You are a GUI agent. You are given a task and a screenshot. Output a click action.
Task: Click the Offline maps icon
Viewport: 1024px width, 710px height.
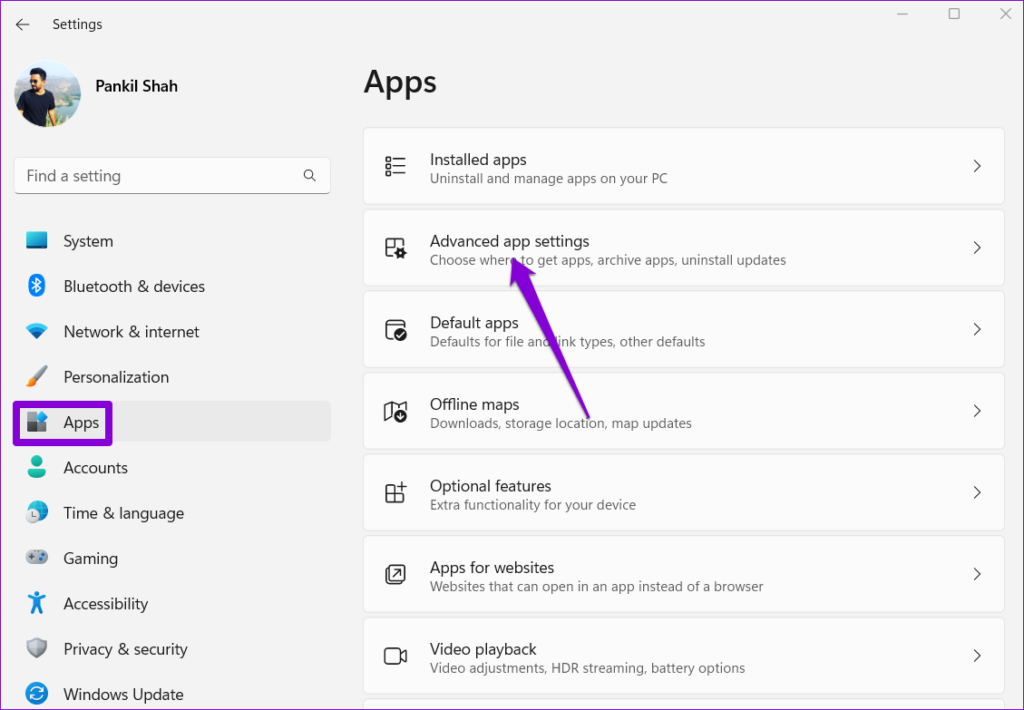click(397, 411)
